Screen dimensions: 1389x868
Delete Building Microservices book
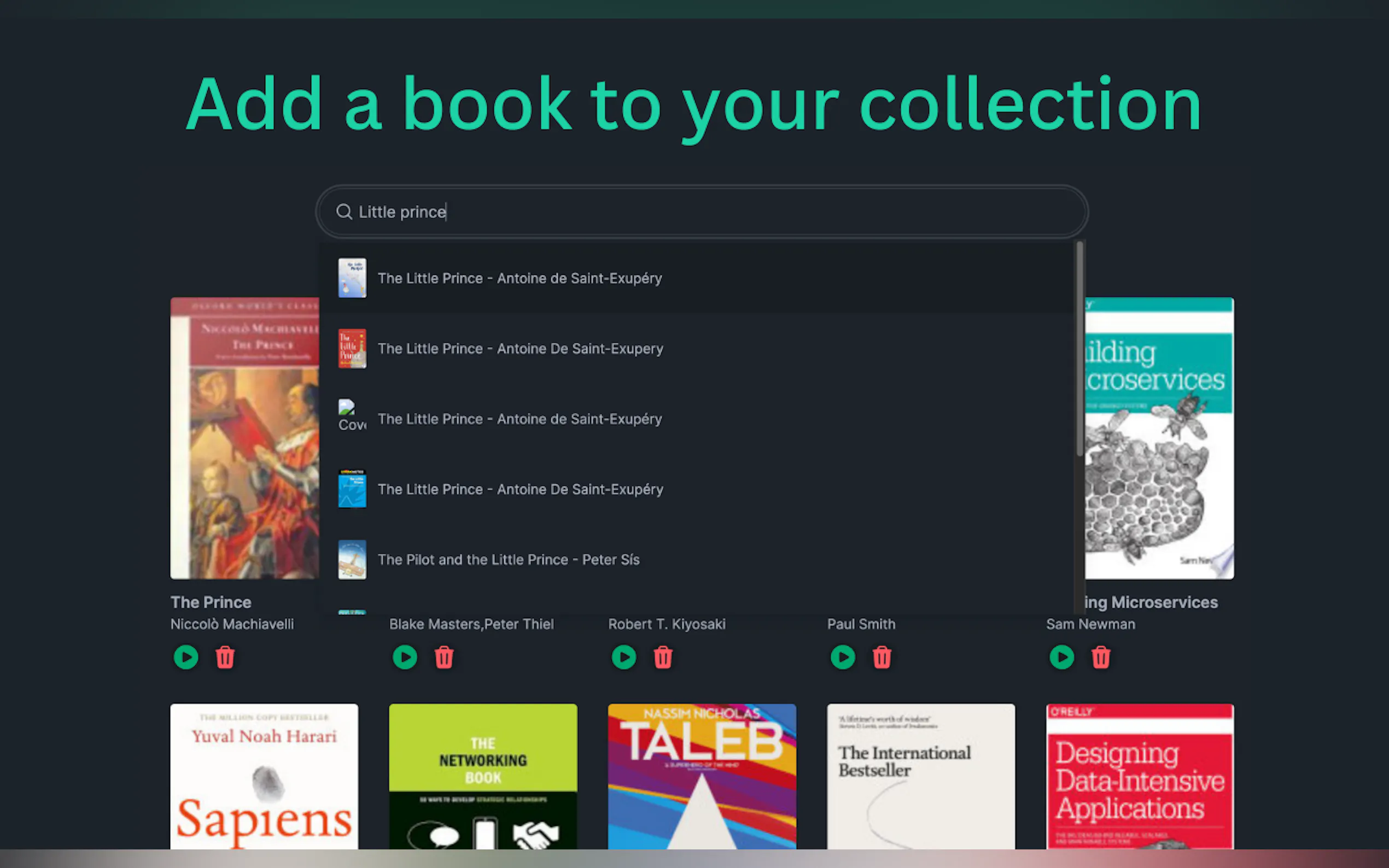(1101, 658)
